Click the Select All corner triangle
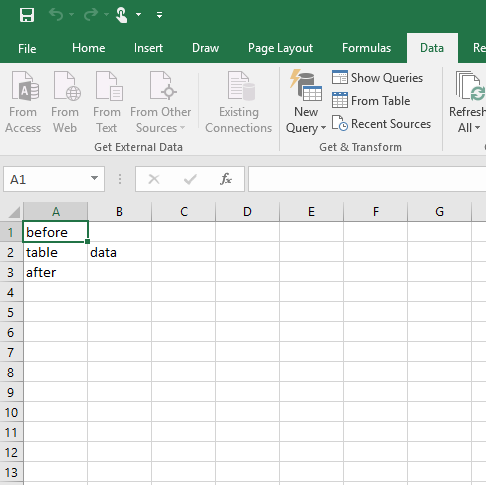The image size is (486, 485). (13, 212)
